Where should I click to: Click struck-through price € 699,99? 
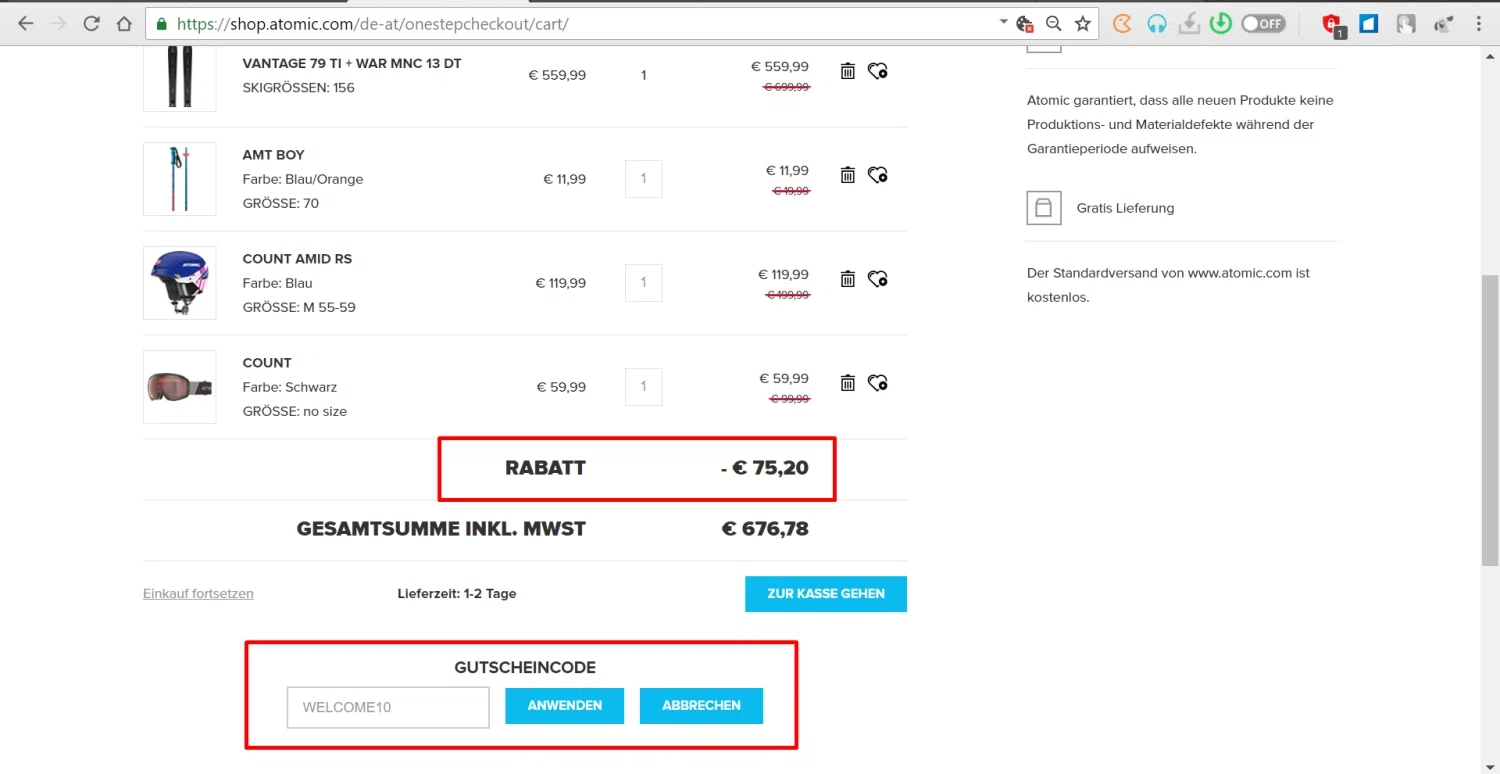coord(787,87)
